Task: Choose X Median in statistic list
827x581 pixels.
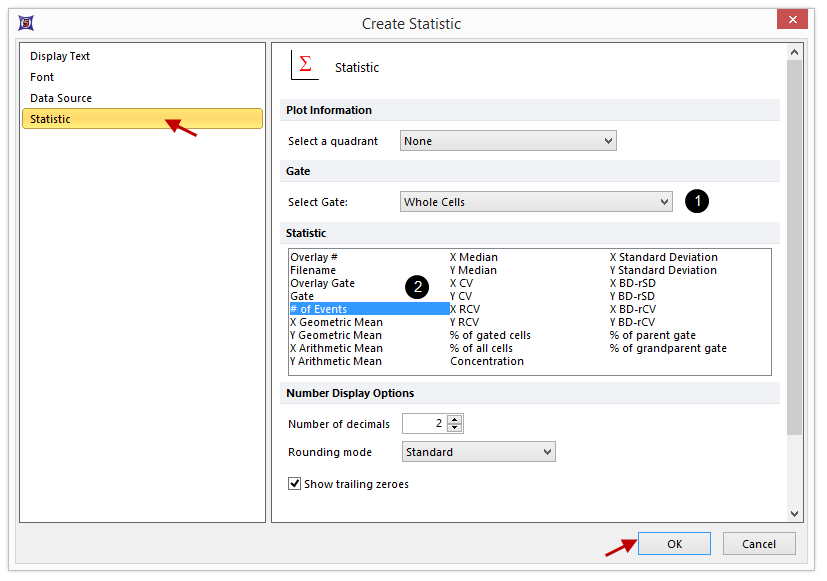Action: tap(473, 257)
